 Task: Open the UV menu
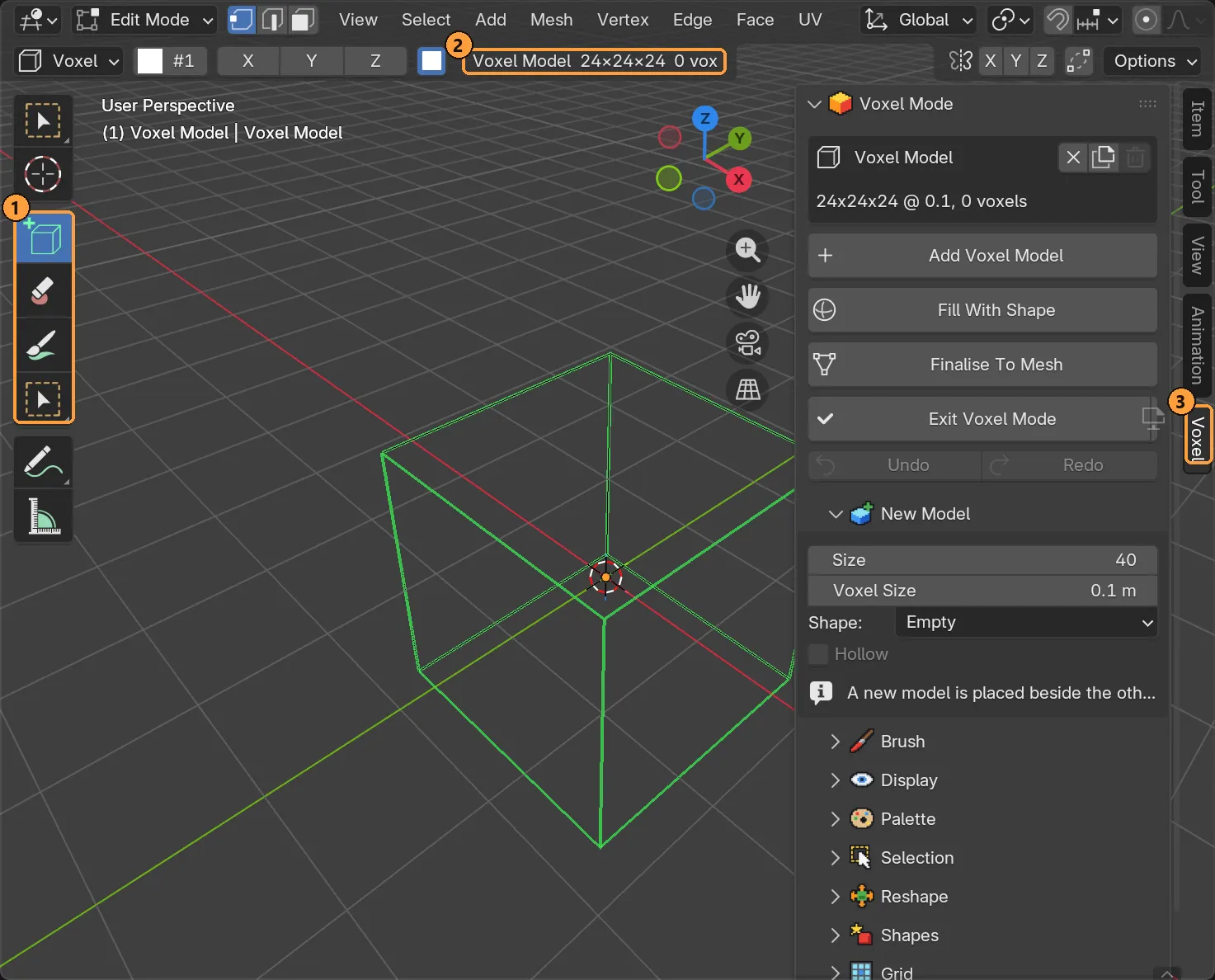coord(810,20)
